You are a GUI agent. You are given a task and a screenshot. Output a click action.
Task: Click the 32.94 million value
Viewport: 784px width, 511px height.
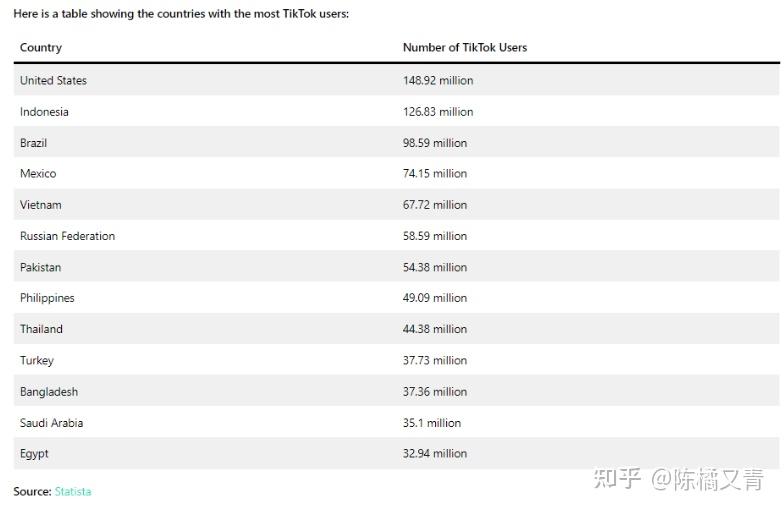[435, 454]
